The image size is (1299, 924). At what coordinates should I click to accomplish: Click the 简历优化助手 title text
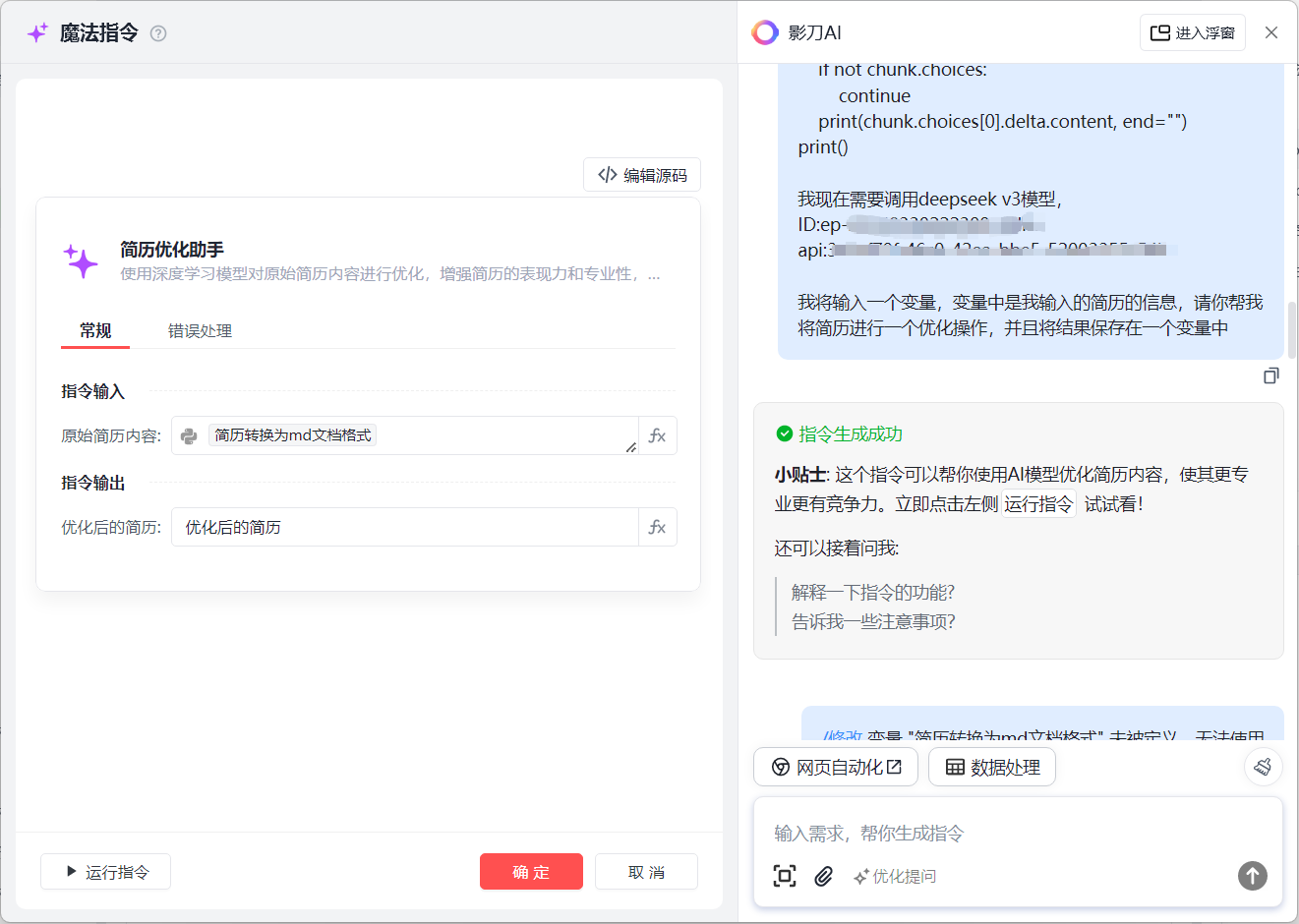coord(172,250)
